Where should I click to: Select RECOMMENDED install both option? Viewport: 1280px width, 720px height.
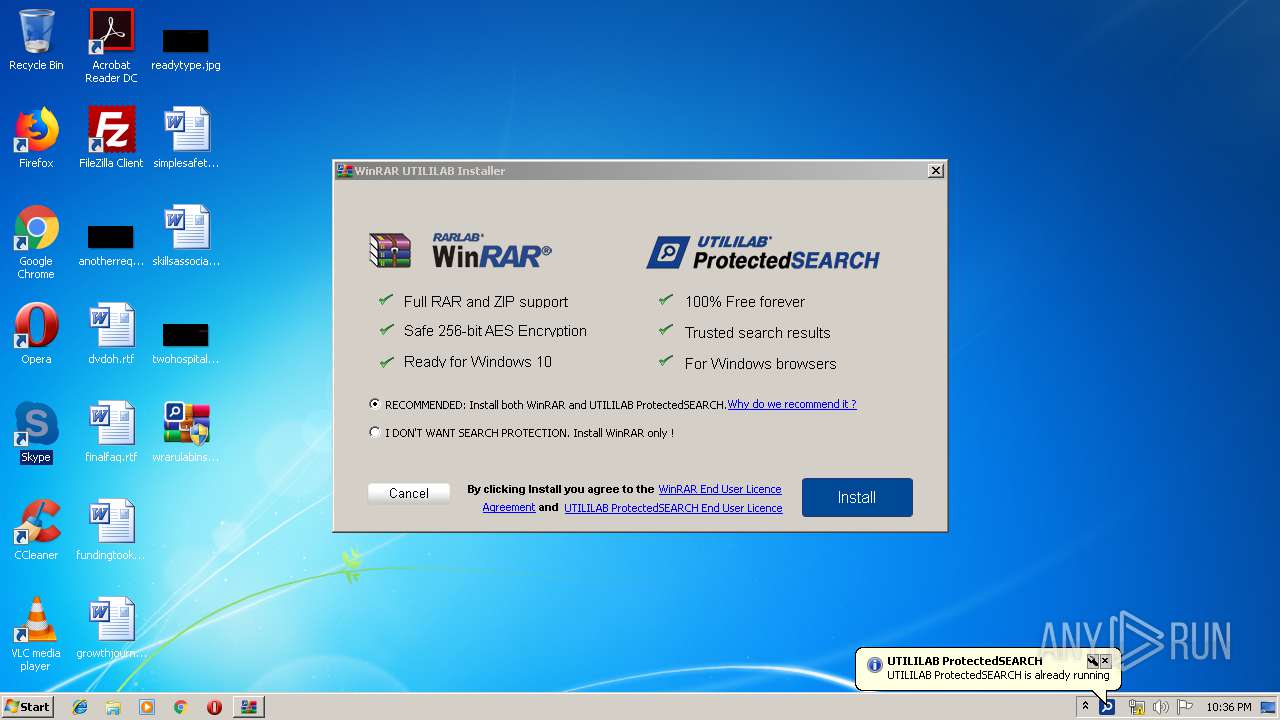tap(375, 405)
